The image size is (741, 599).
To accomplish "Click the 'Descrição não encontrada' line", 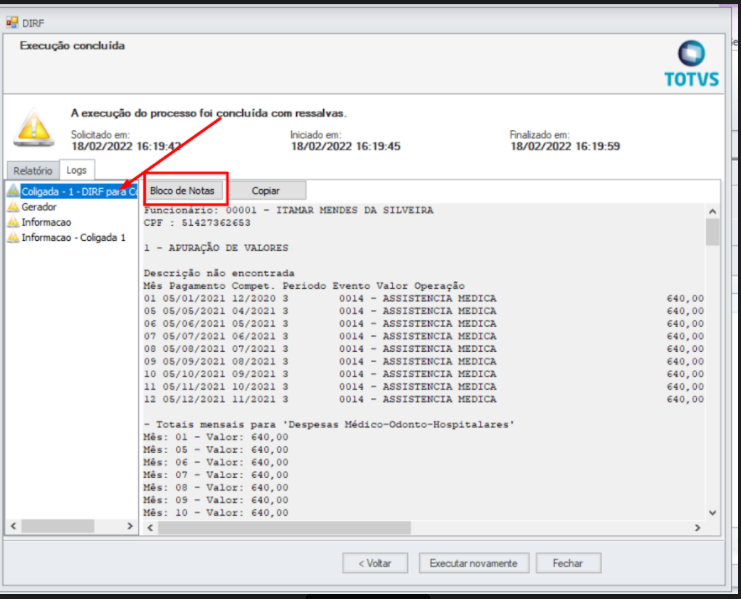I will click(219, 273).
